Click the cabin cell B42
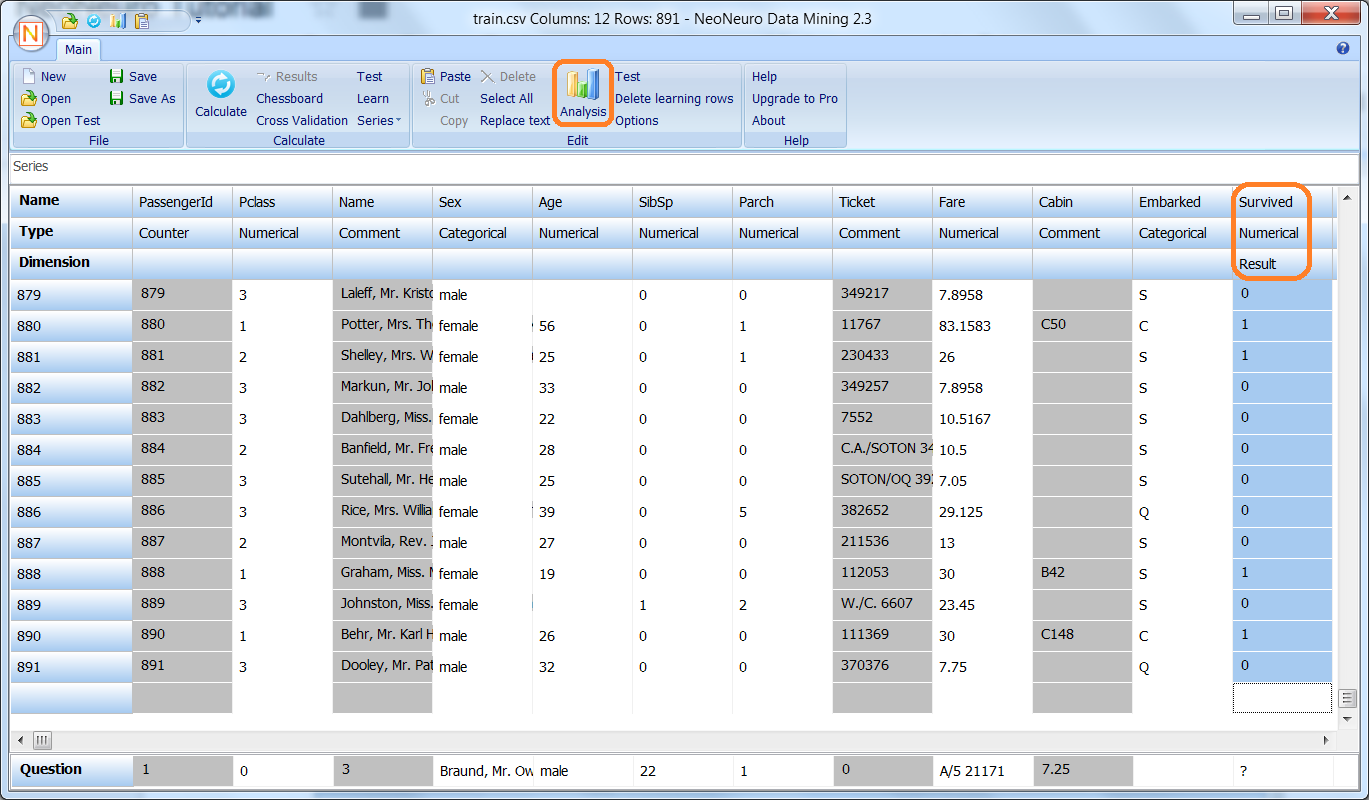The height and width of the screenshot is (800, 1369). (x=1082, y=574)
